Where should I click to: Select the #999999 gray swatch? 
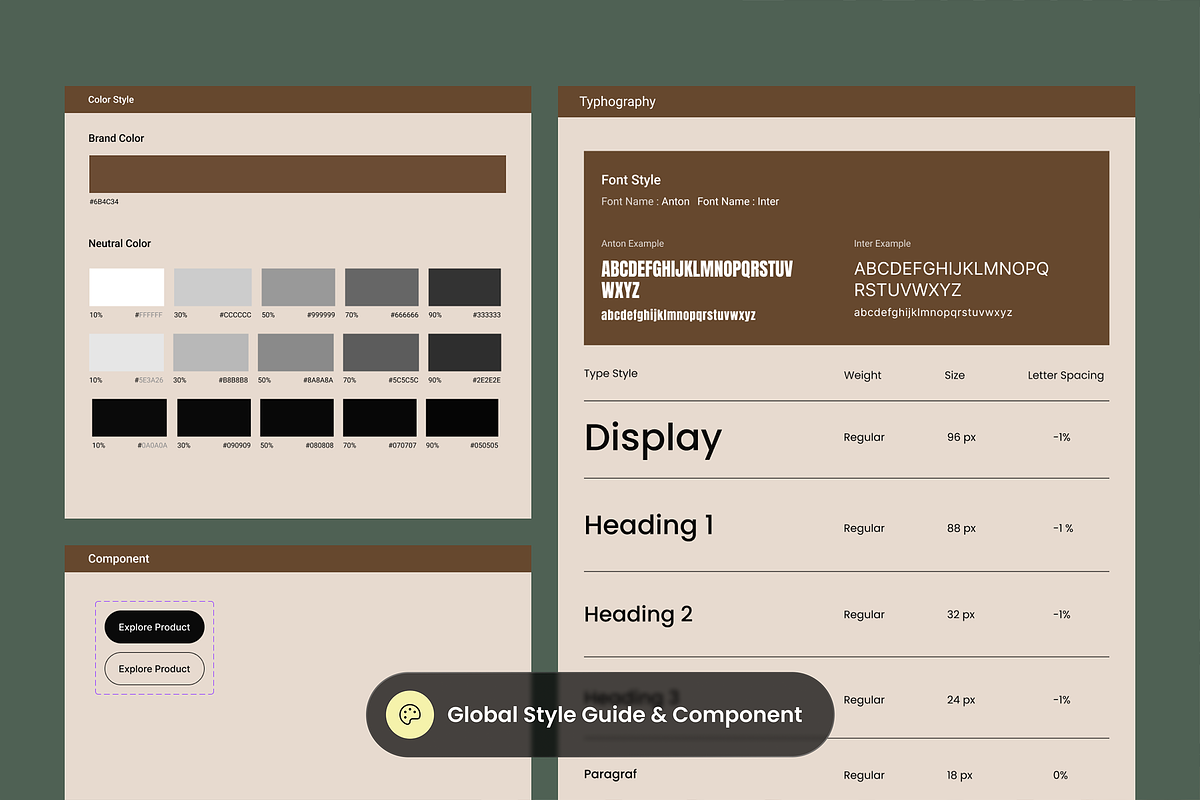tap(298, 287)
